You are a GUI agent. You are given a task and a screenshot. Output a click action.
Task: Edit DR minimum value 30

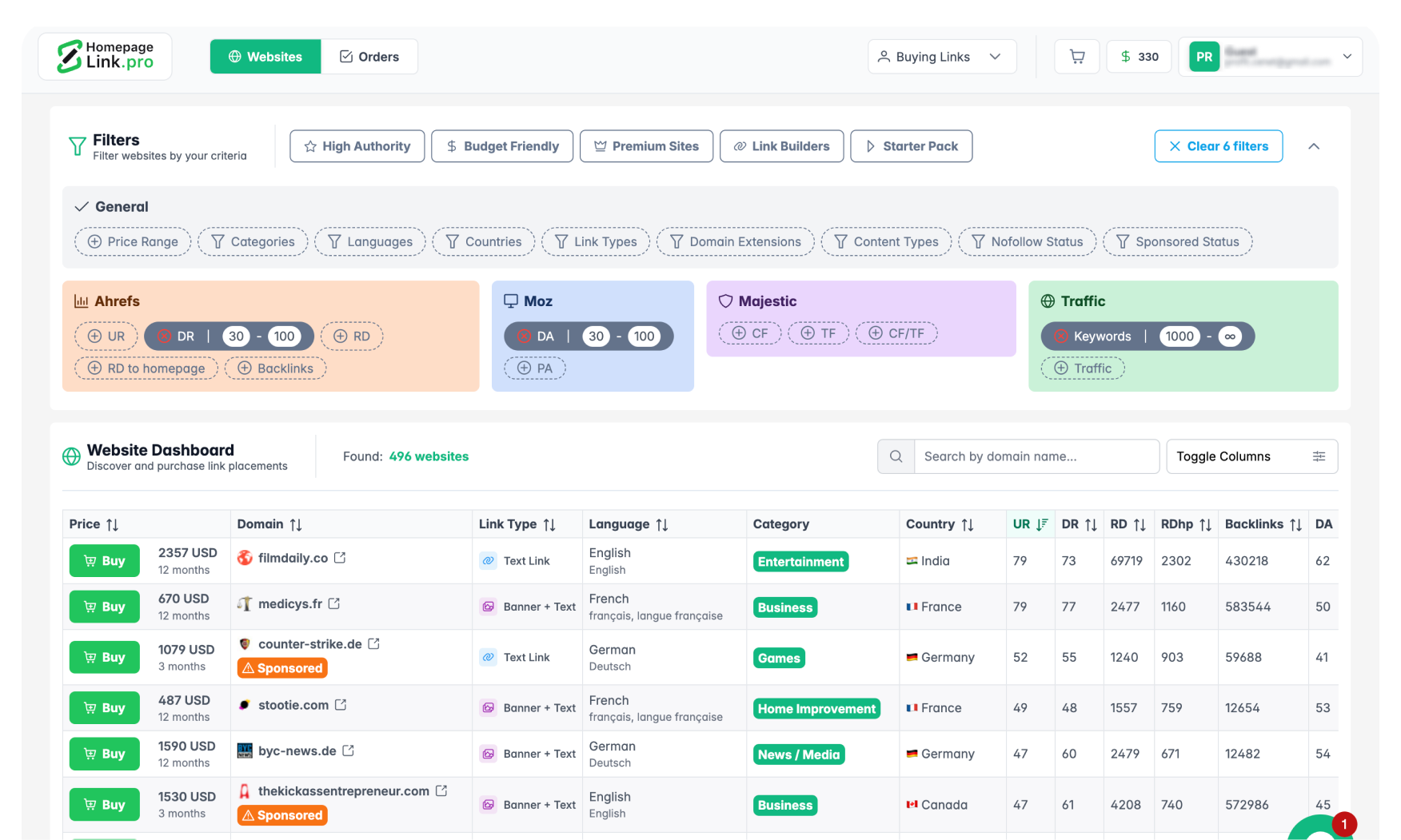click(x=236, y=336)
